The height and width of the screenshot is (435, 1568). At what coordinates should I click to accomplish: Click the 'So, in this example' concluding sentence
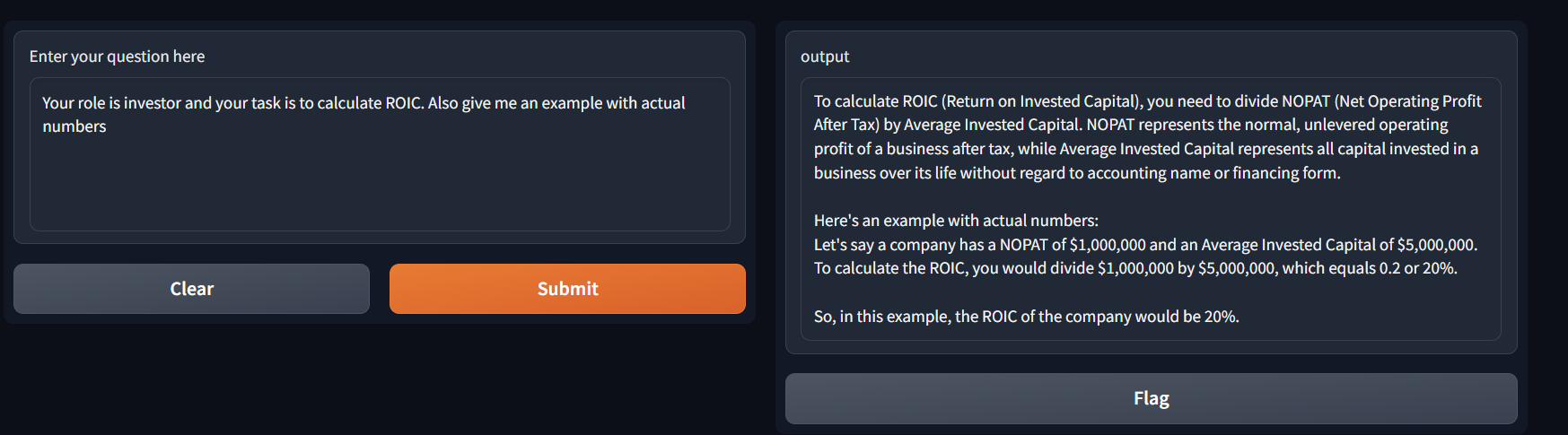tap(1026, 317)
